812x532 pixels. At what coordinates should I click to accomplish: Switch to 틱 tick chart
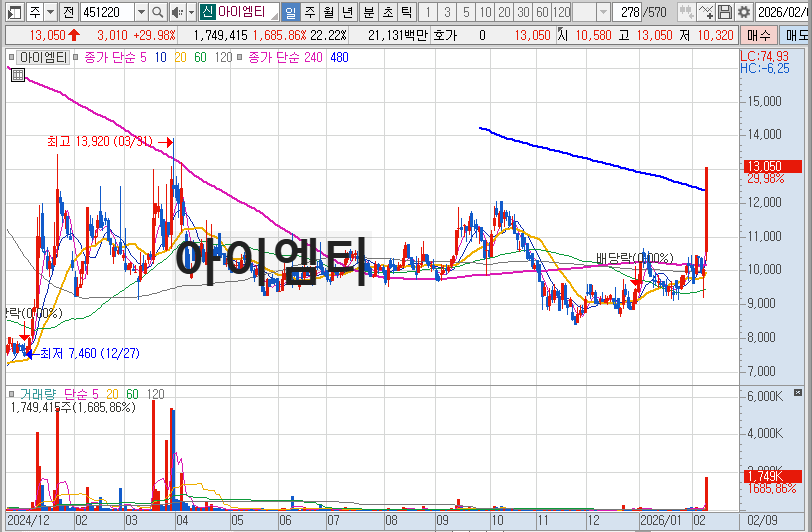coord(407,11)
